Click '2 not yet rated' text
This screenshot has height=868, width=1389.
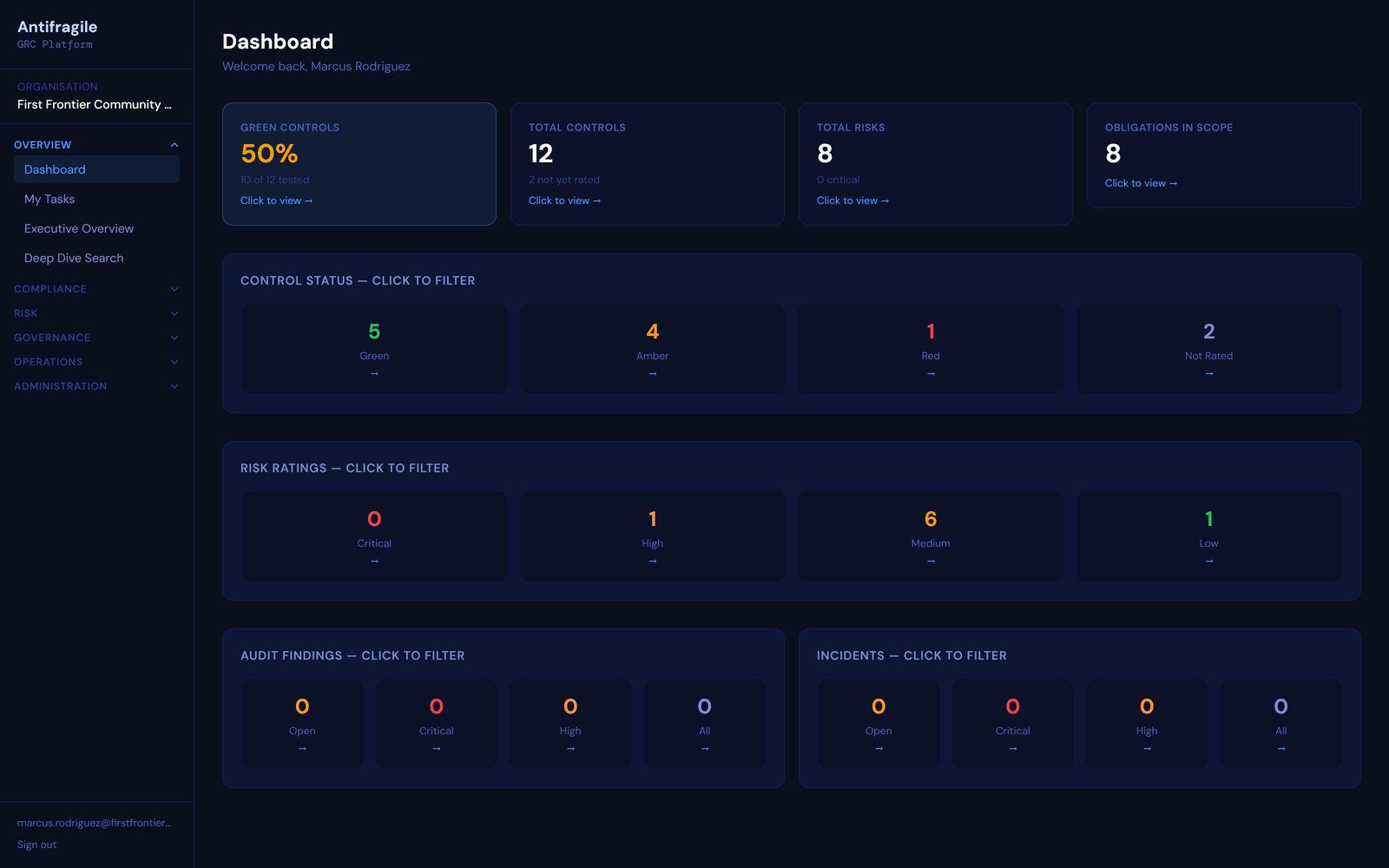tap(564, 180)
